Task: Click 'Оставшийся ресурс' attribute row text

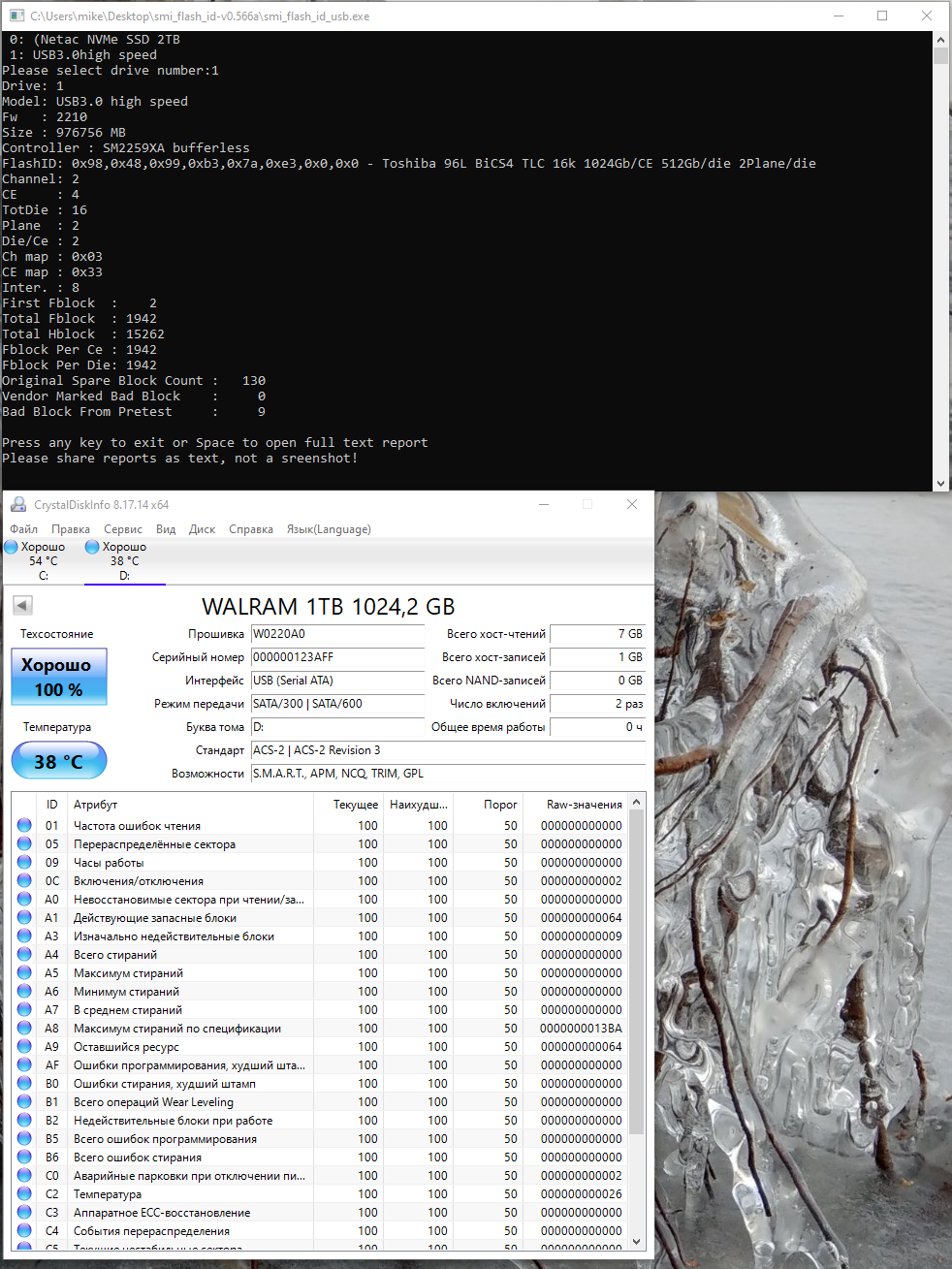Action: [x=126, y=1047]
